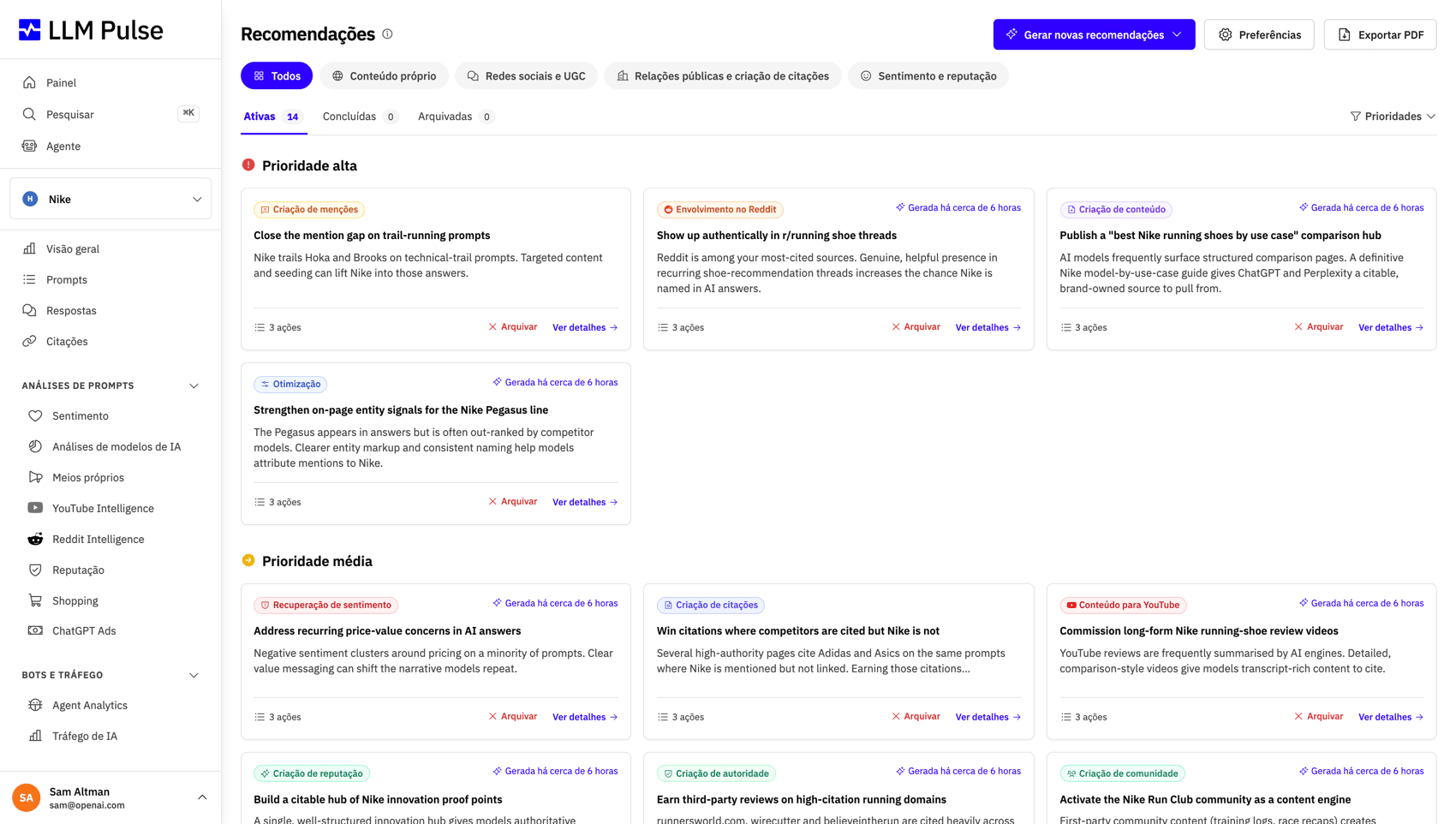View details for r/running shoe threads card

988,328
